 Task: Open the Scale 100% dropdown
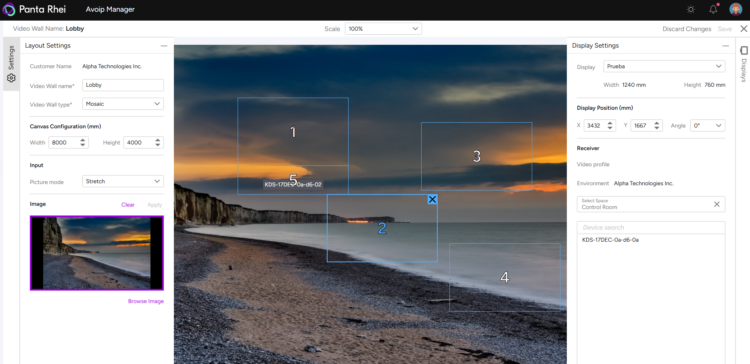[383, 29]
